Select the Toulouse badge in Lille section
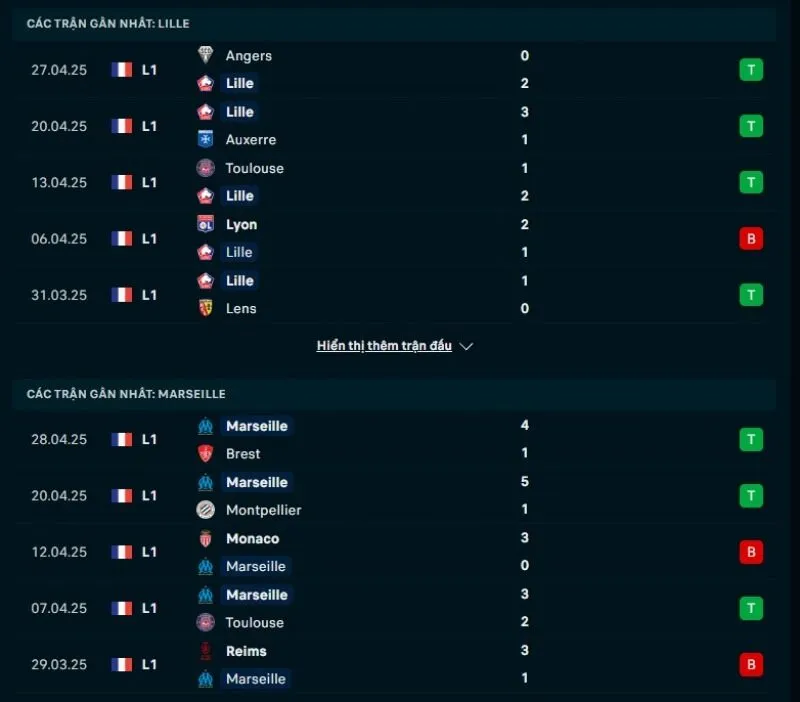Image resolution: width=800 pixels, height=702 pixels. pos(205,168)
